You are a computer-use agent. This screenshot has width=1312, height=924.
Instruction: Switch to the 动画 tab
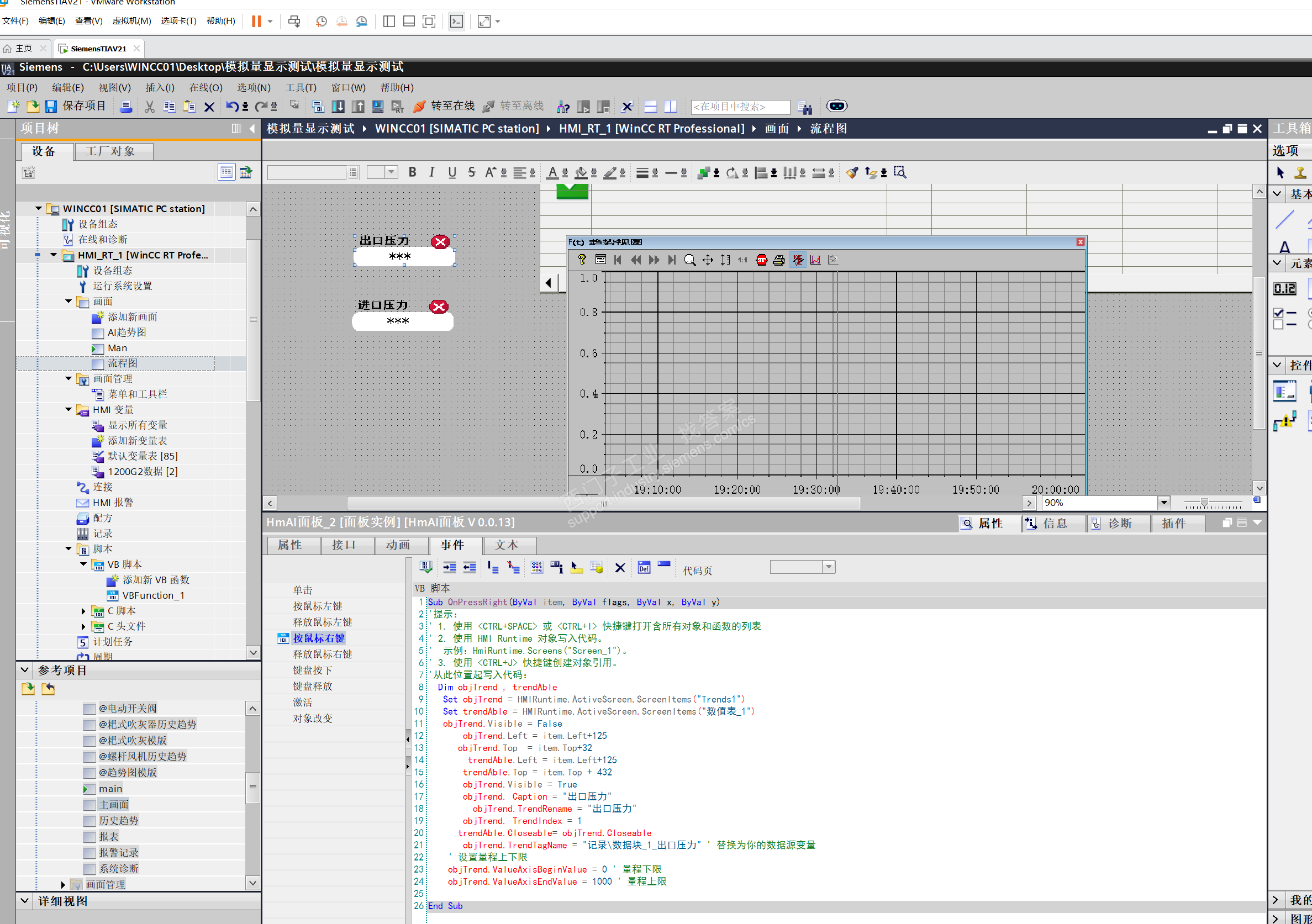398,545
